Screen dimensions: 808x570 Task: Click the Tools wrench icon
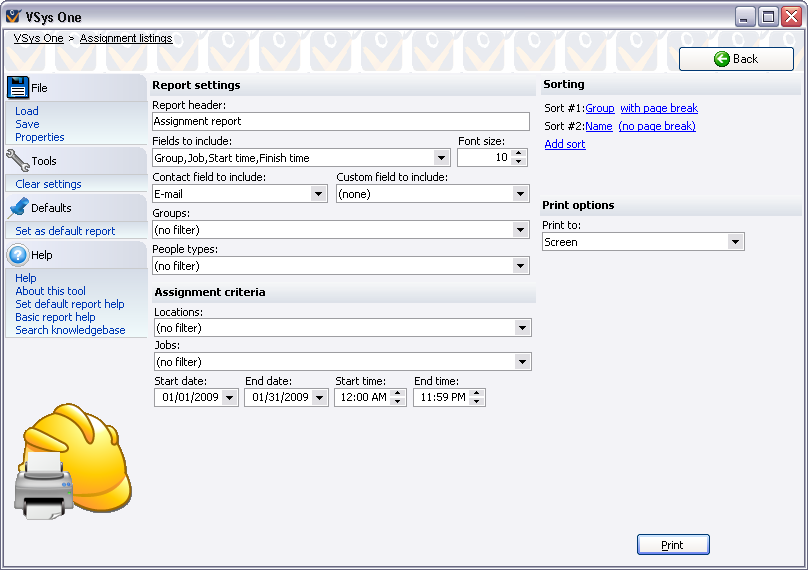(18, 160)
